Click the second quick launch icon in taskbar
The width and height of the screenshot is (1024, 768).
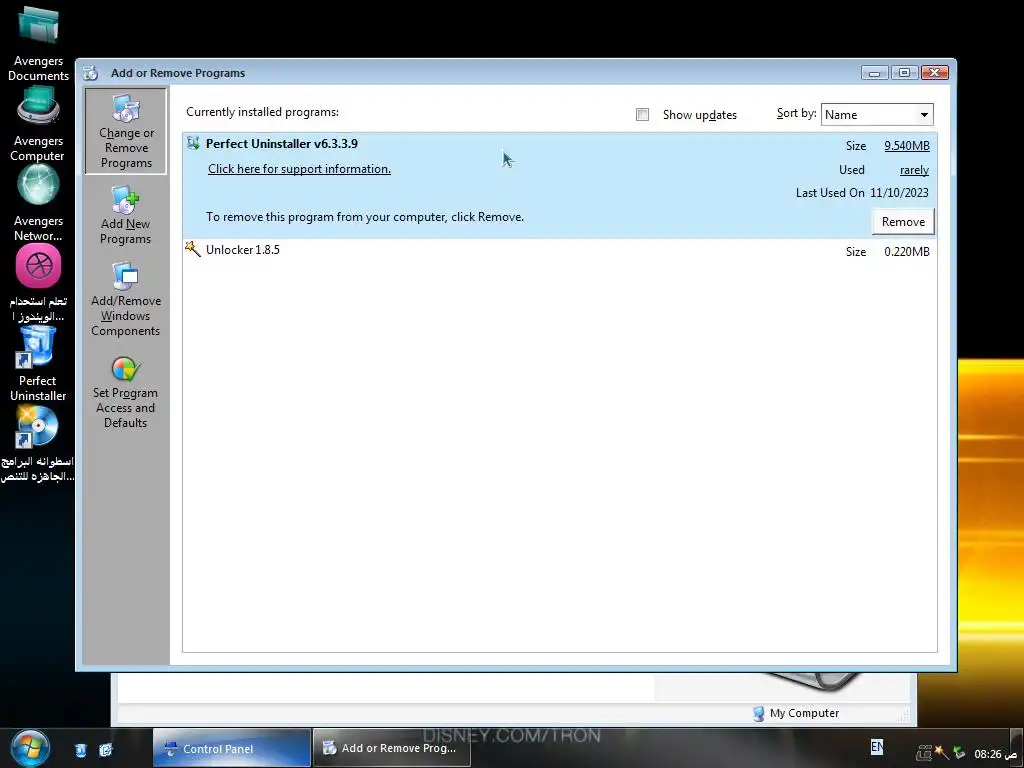tap(106, 749)
